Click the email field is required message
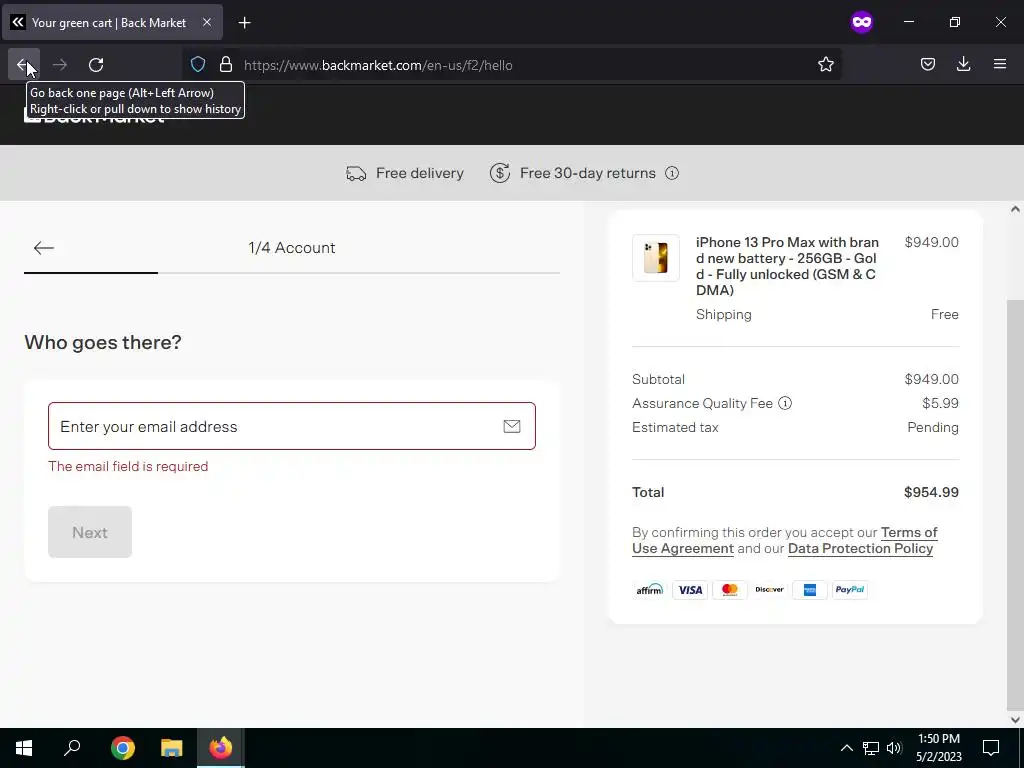This screenshot has width=1024, height=768. pos(128,466)
